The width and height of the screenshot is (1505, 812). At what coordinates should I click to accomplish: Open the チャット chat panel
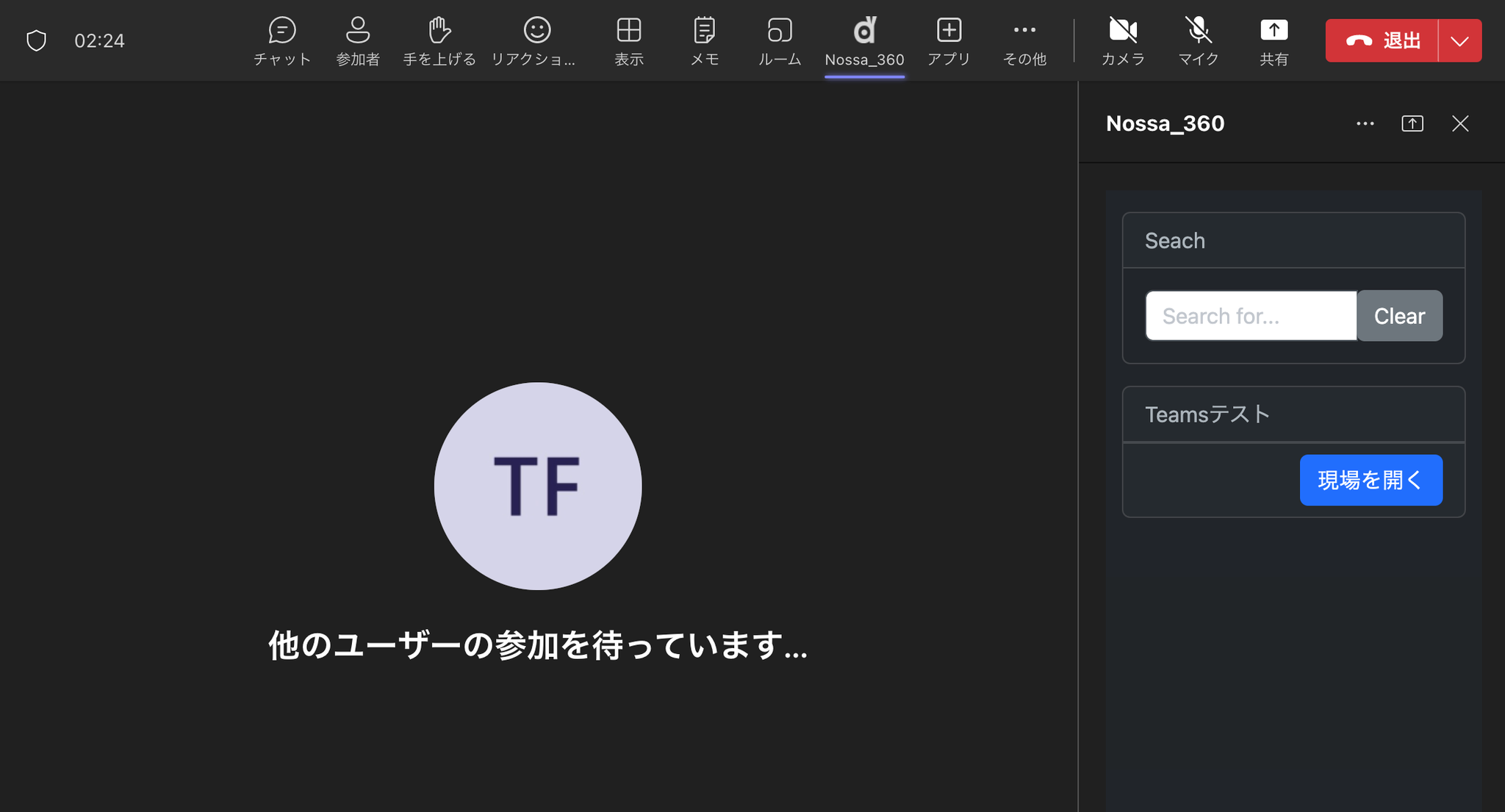tap(282, 40)
